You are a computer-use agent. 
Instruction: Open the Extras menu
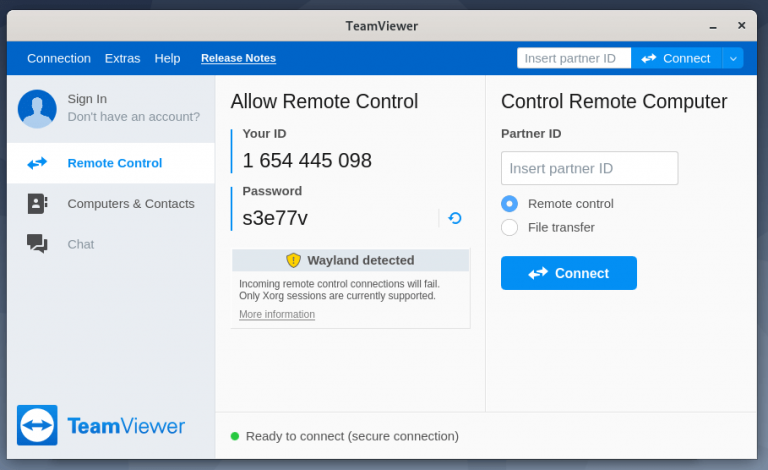122,58
